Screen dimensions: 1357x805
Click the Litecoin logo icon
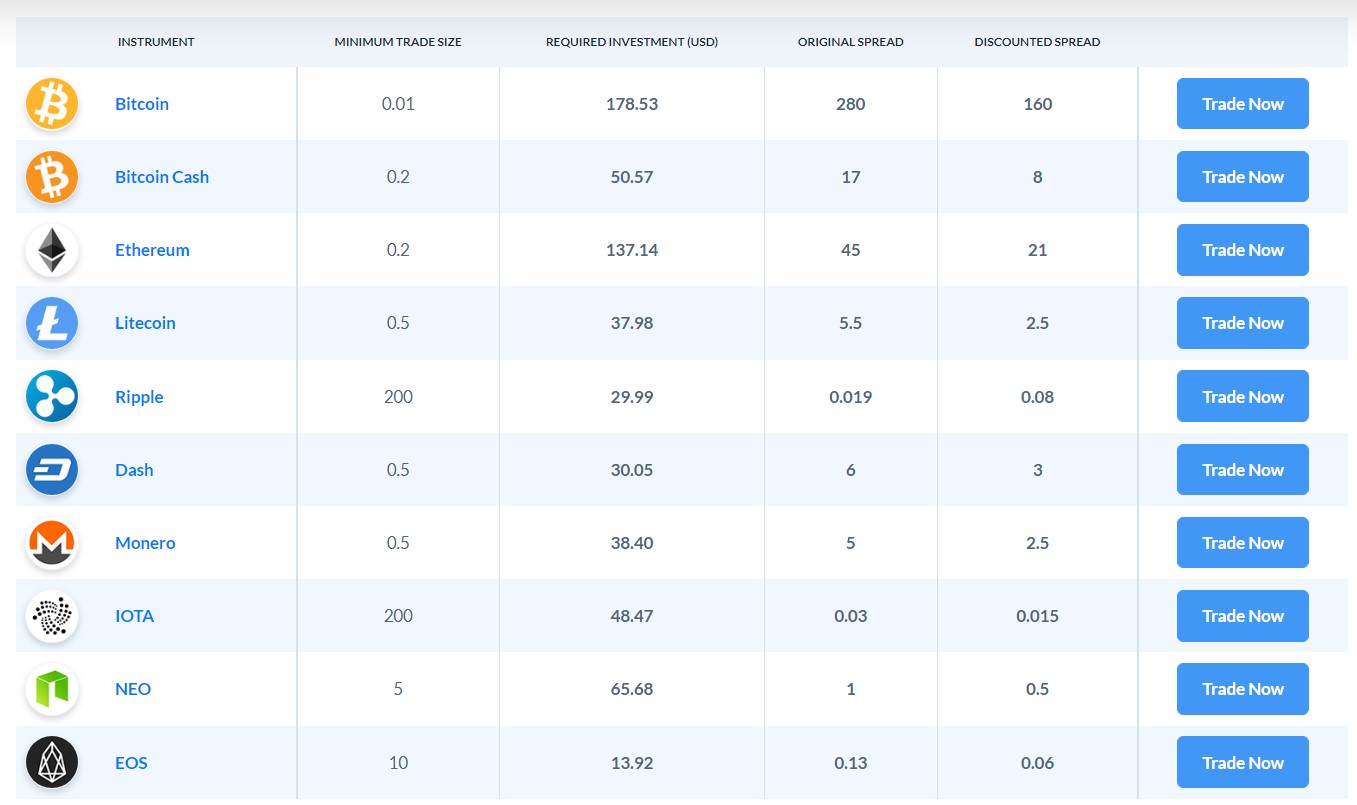pyautogui.click(x=52, y=323)
